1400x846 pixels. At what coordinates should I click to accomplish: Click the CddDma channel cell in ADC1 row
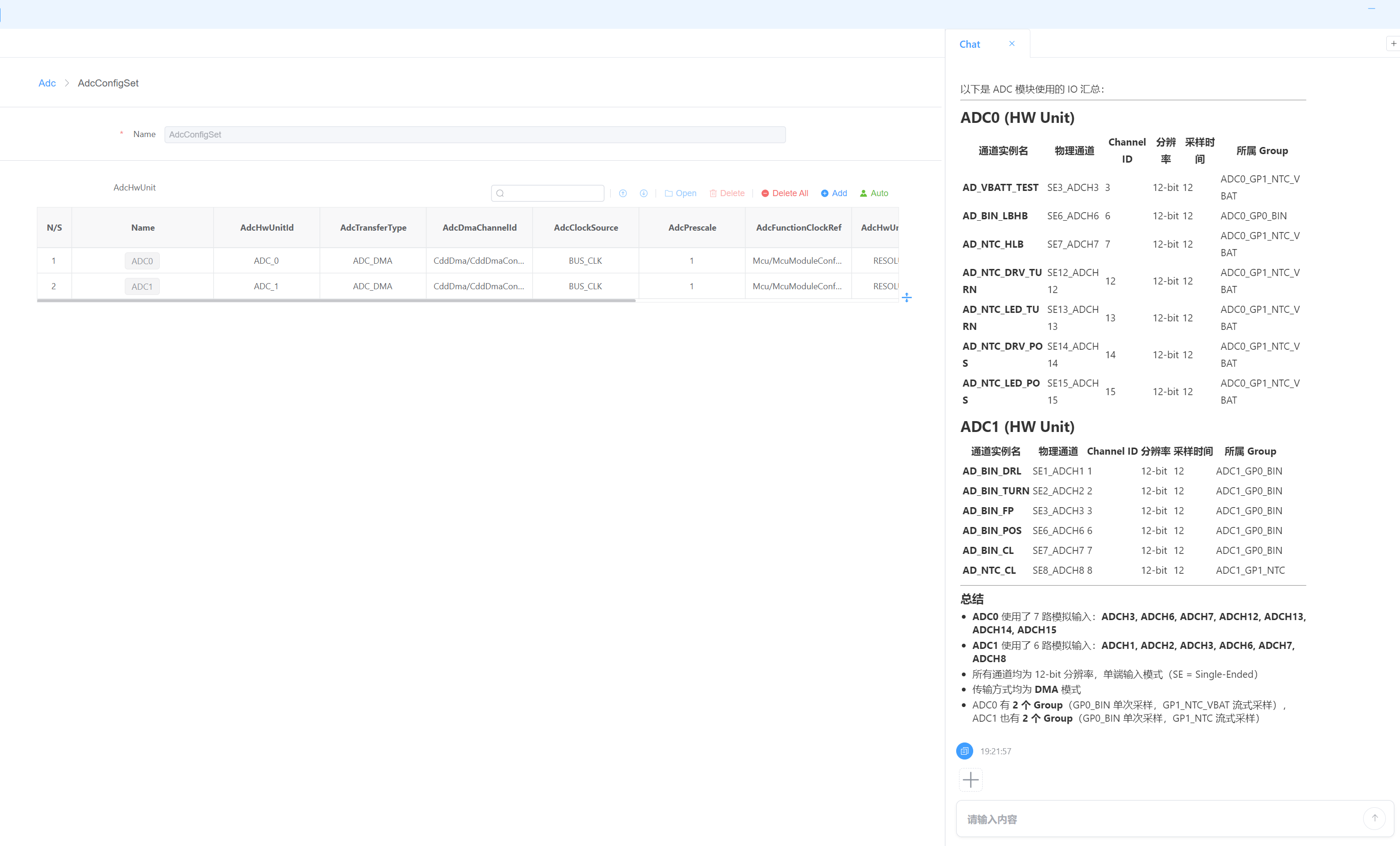click(x=478, y=286)
